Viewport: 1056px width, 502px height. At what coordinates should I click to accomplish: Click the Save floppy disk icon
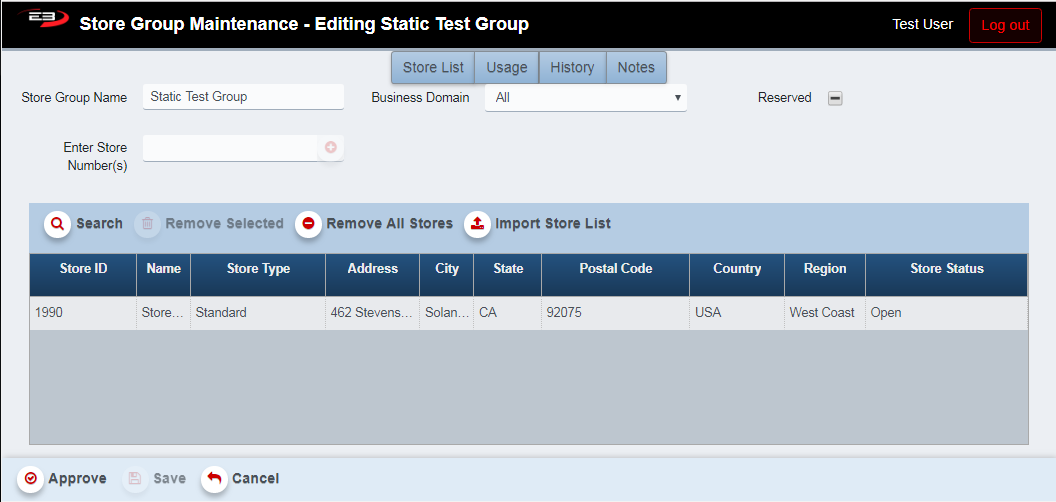pos(136,479)
